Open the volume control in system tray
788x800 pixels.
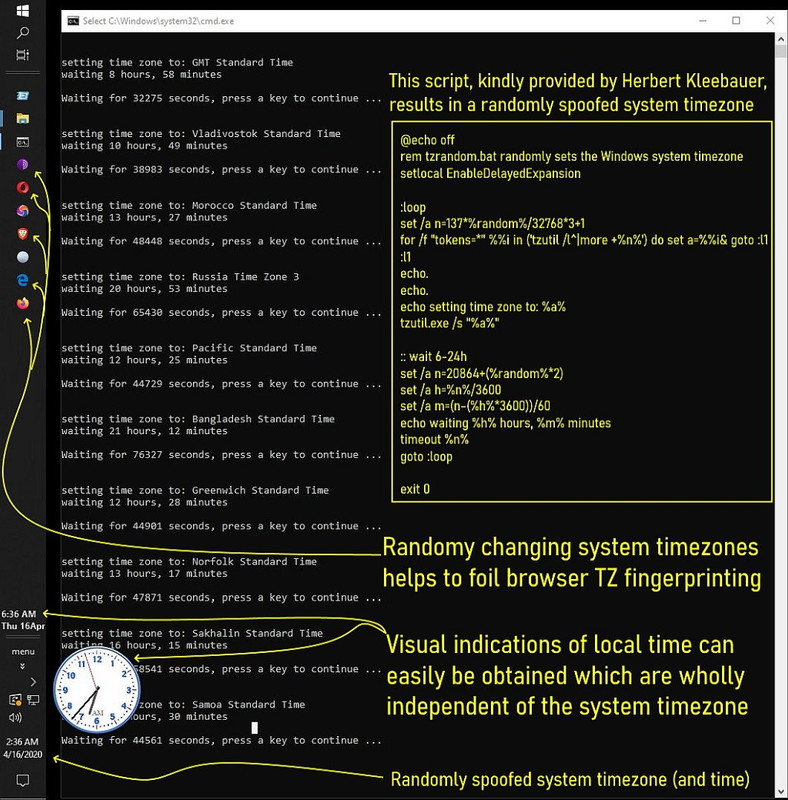pos(15,717)
